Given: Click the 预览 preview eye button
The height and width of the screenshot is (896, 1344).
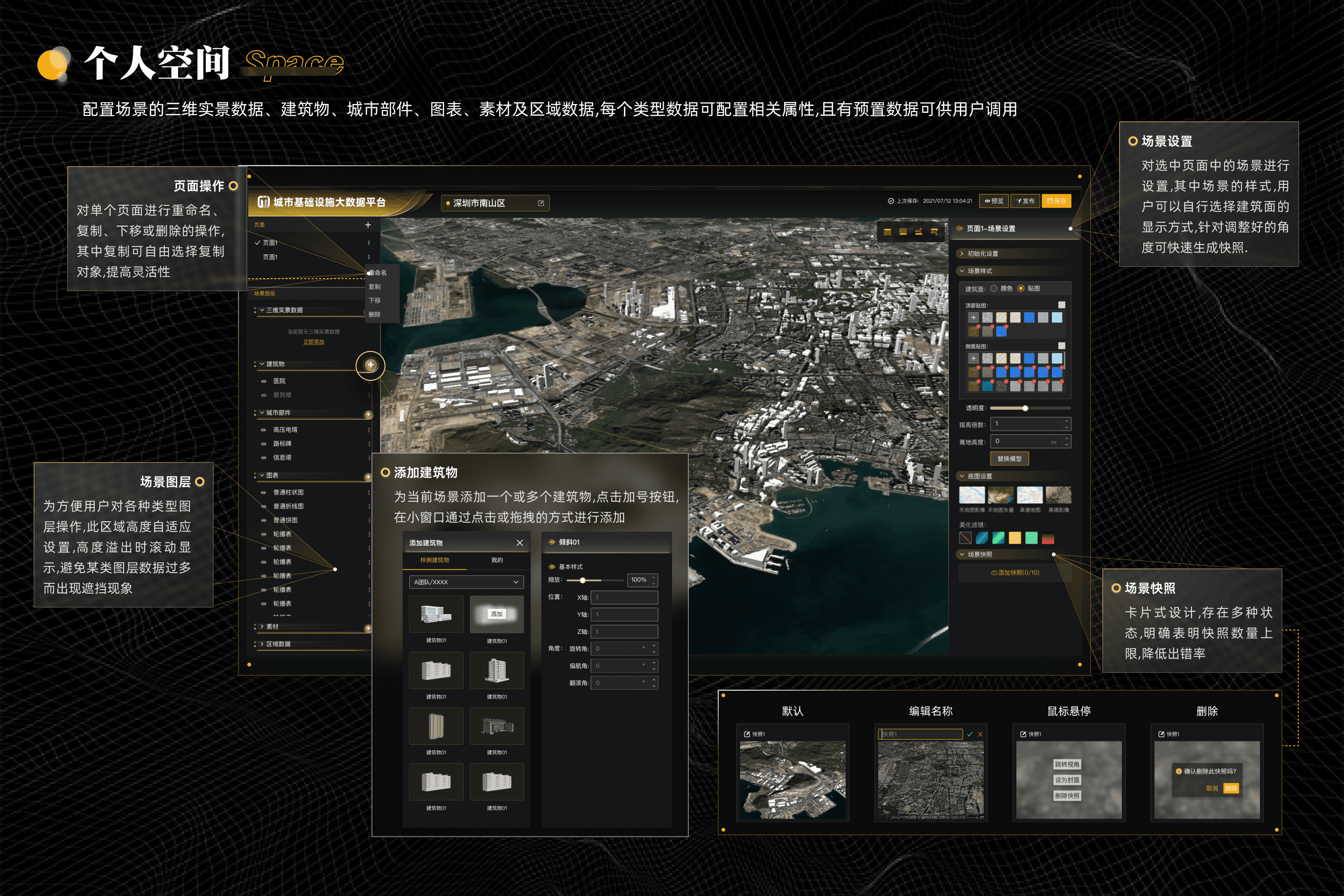Looking at the screenshot, I should click(994, 201).
